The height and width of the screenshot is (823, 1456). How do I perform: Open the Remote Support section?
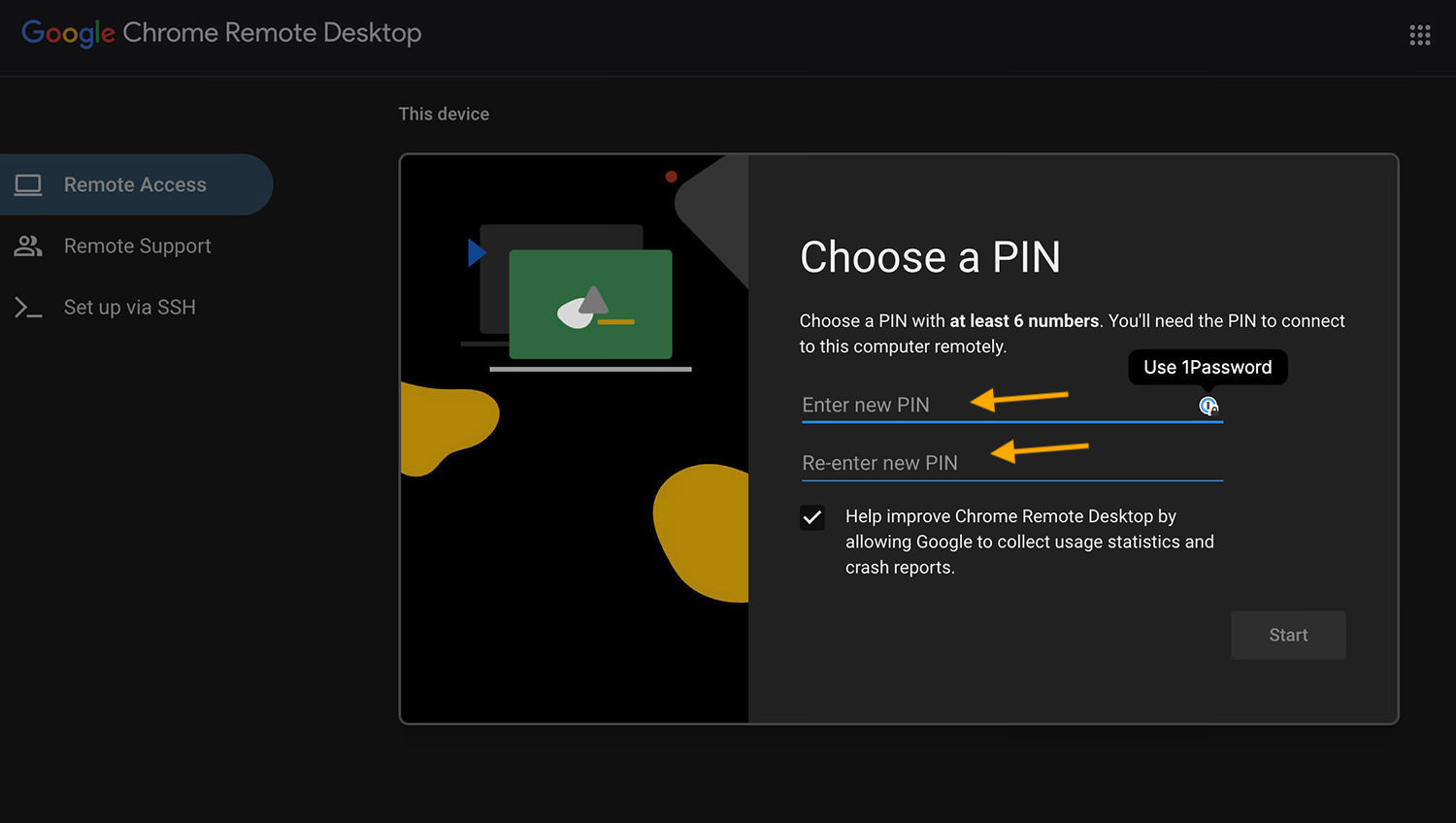(x=136, y=246)
